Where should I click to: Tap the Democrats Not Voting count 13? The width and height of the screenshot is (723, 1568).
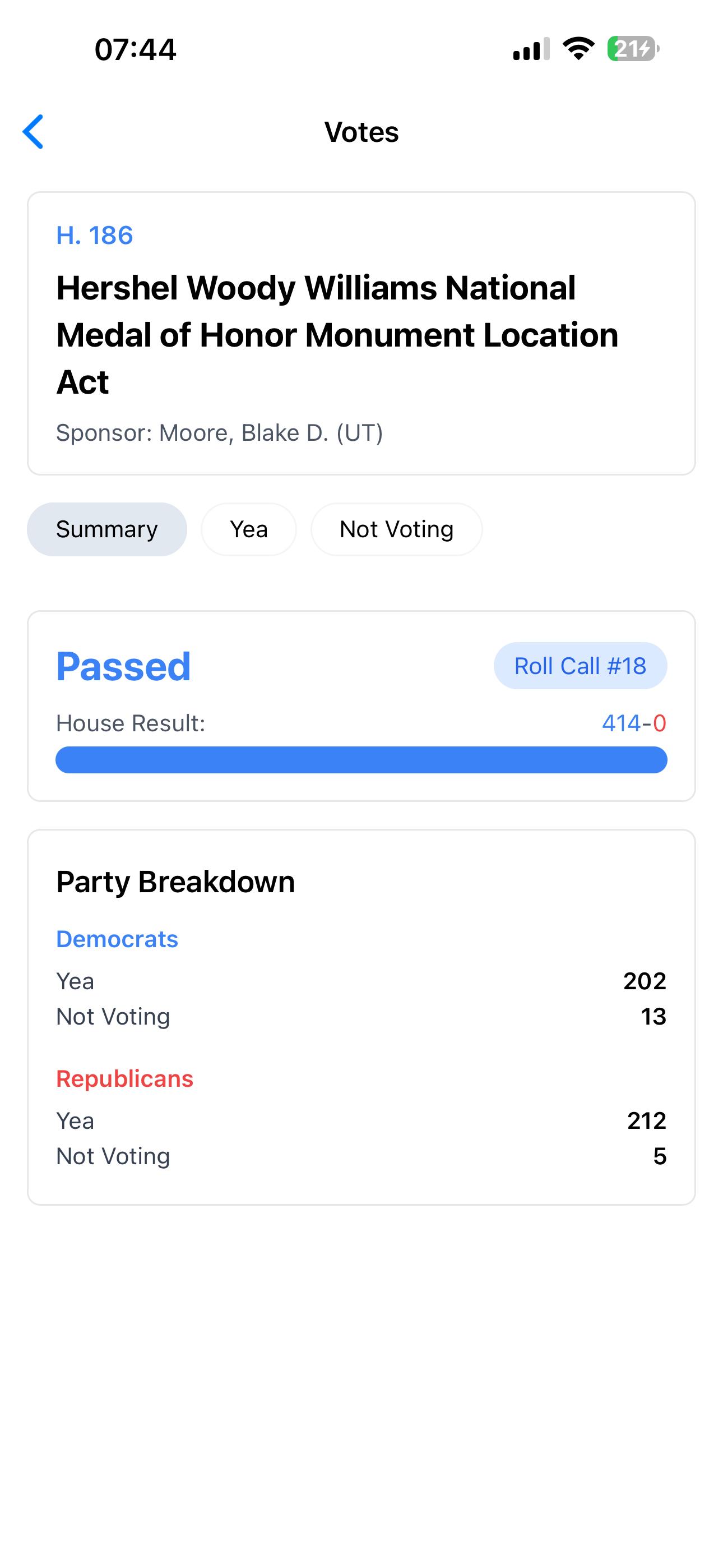tap(653, 1016)
